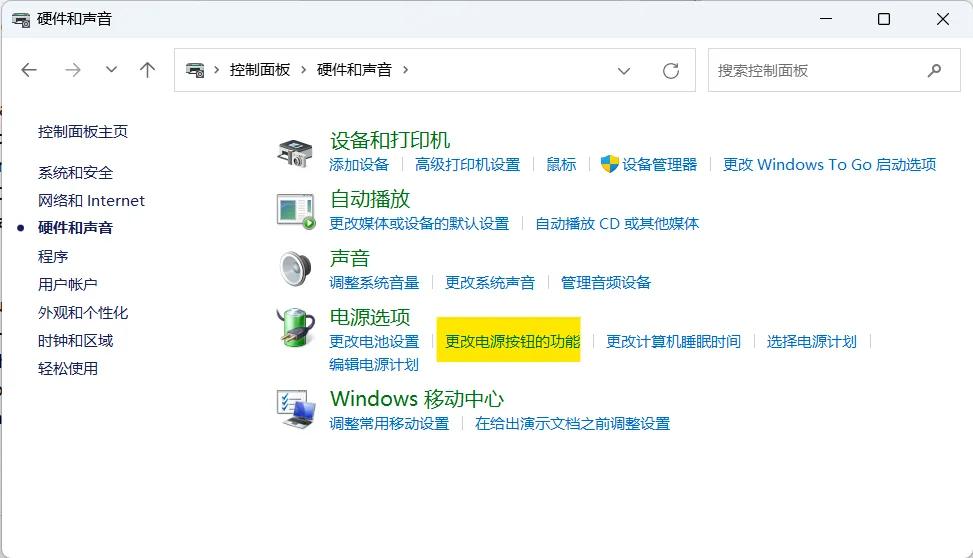Select 系统和安全 in sidebar
This screenshot has width=973, height=558.
pos(75,173)
